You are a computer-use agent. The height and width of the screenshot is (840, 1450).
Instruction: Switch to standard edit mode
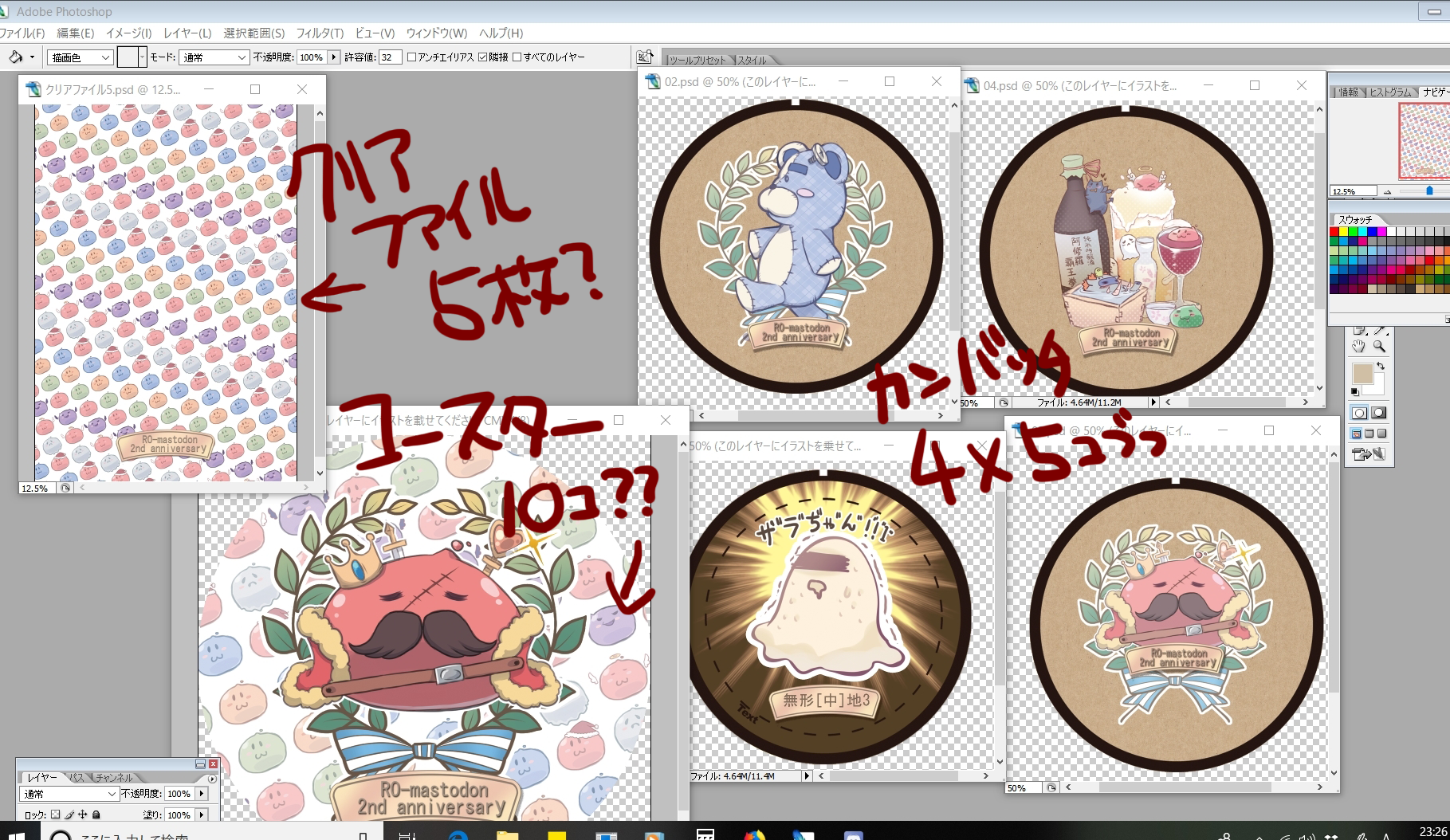pyautogui.click(x=1359, y=413)
